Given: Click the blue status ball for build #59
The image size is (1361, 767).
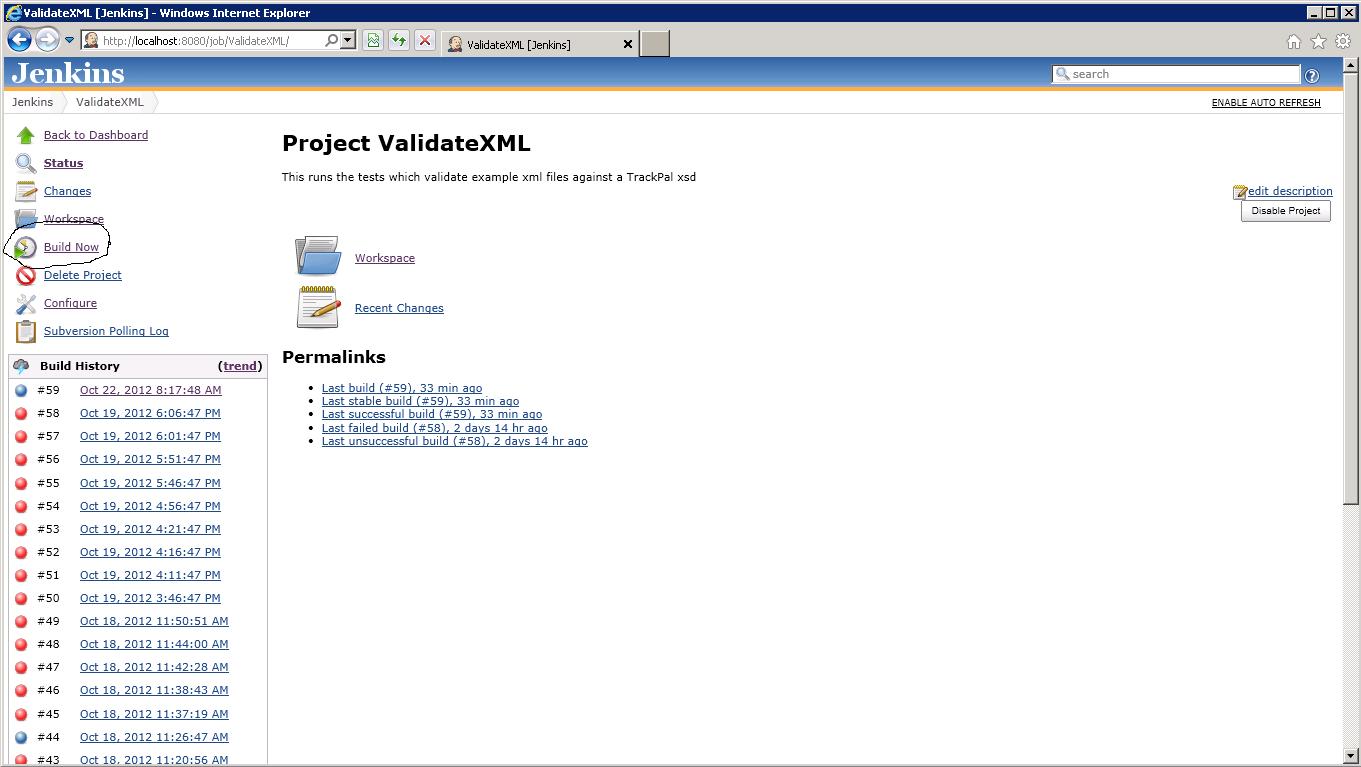Looking at the screenshot, I should (21, 390).
